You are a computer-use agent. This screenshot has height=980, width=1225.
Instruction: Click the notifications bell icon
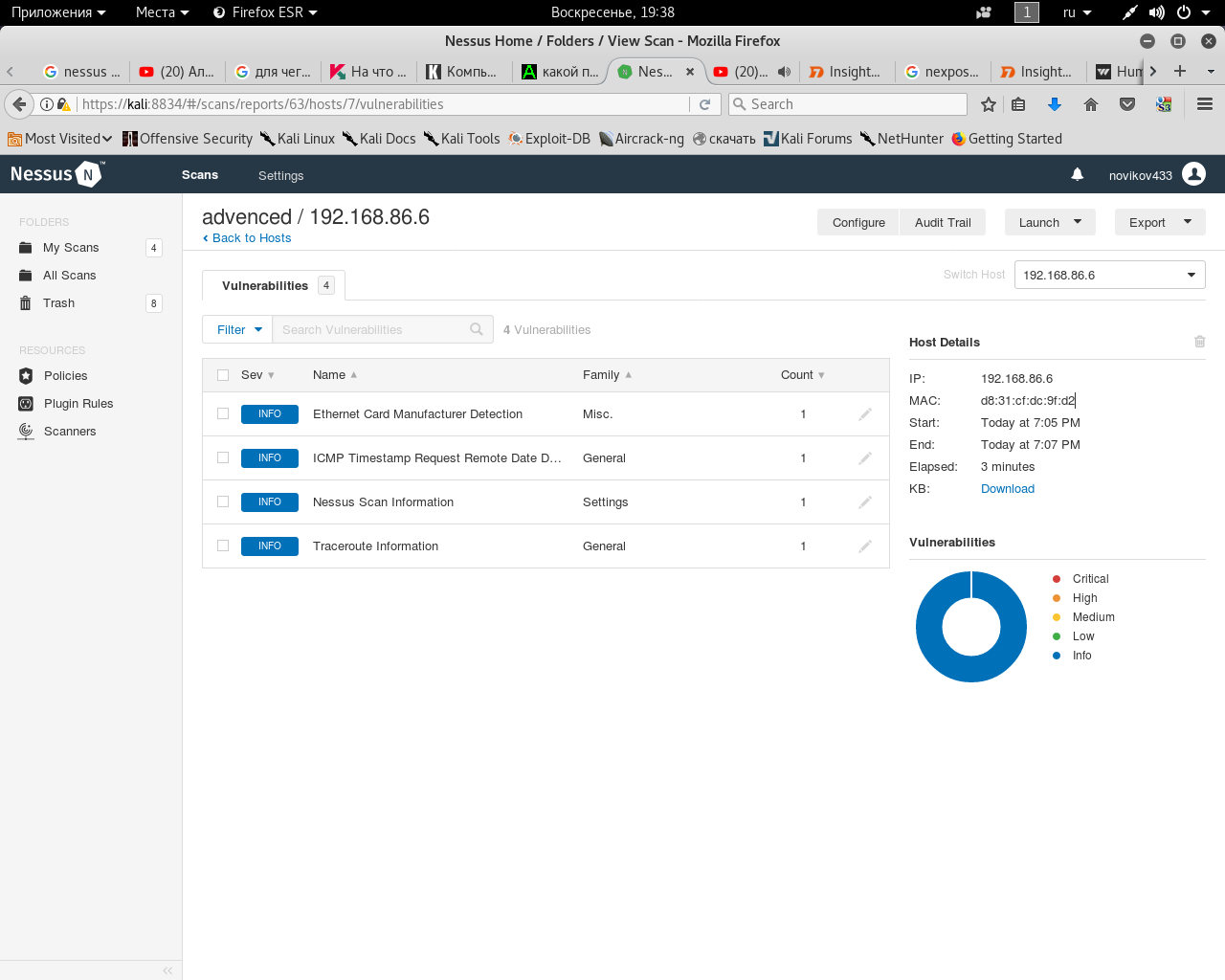click(1077, 174)
